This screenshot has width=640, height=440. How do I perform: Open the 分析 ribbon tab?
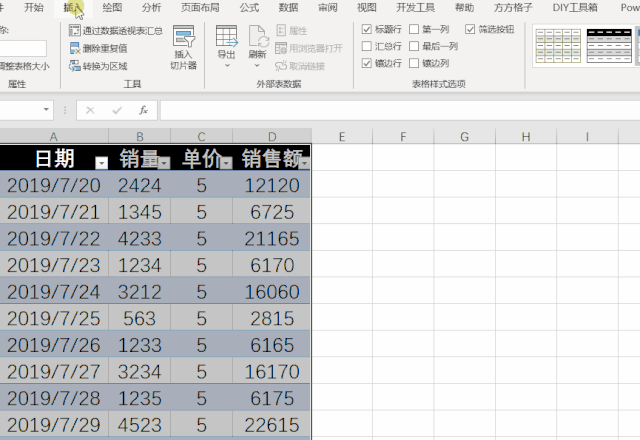coord(151,7)
